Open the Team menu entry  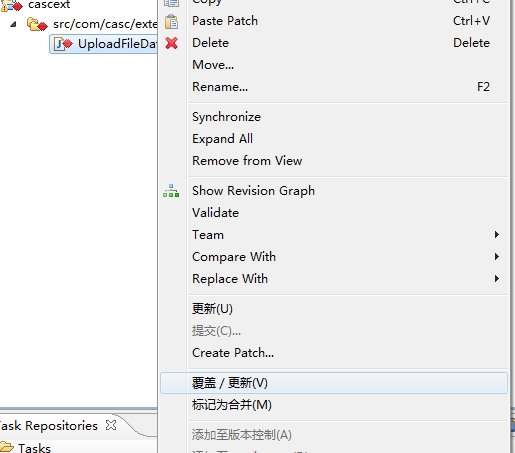[334, 235]
